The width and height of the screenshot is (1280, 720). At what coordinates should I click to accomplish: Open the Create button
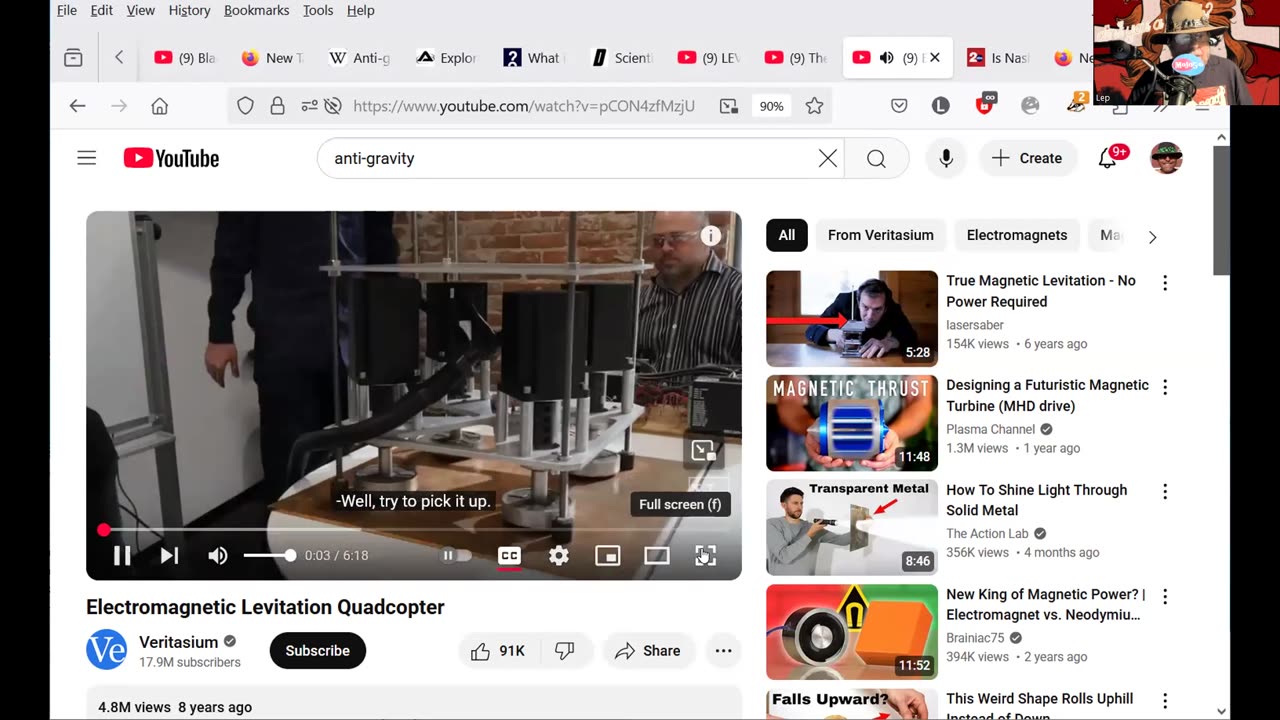click(x=1027, y=158)
